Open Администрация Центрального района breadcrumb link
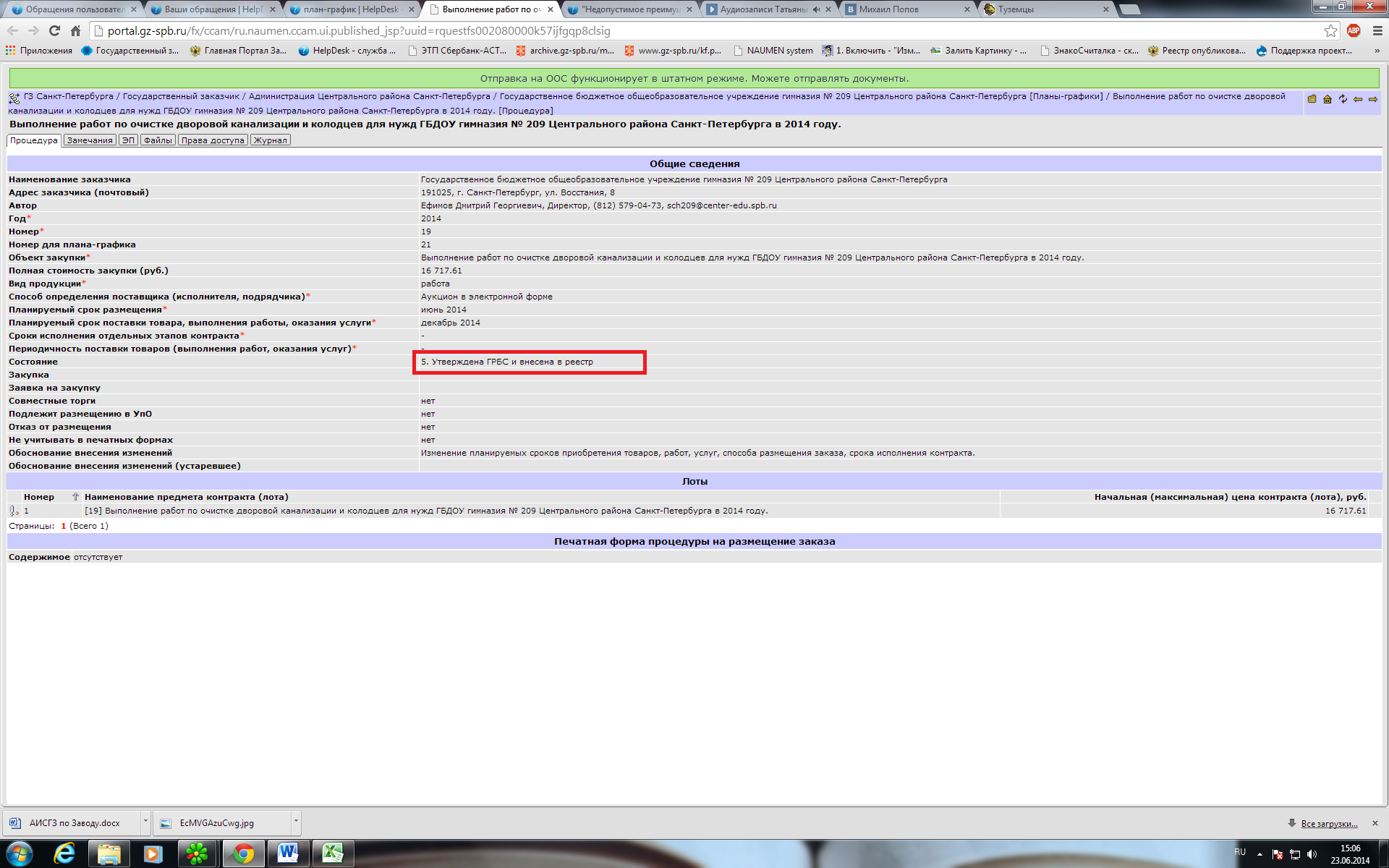Image resolution: width=1389 pixels, height=868 pixels. tap(369, 96)
